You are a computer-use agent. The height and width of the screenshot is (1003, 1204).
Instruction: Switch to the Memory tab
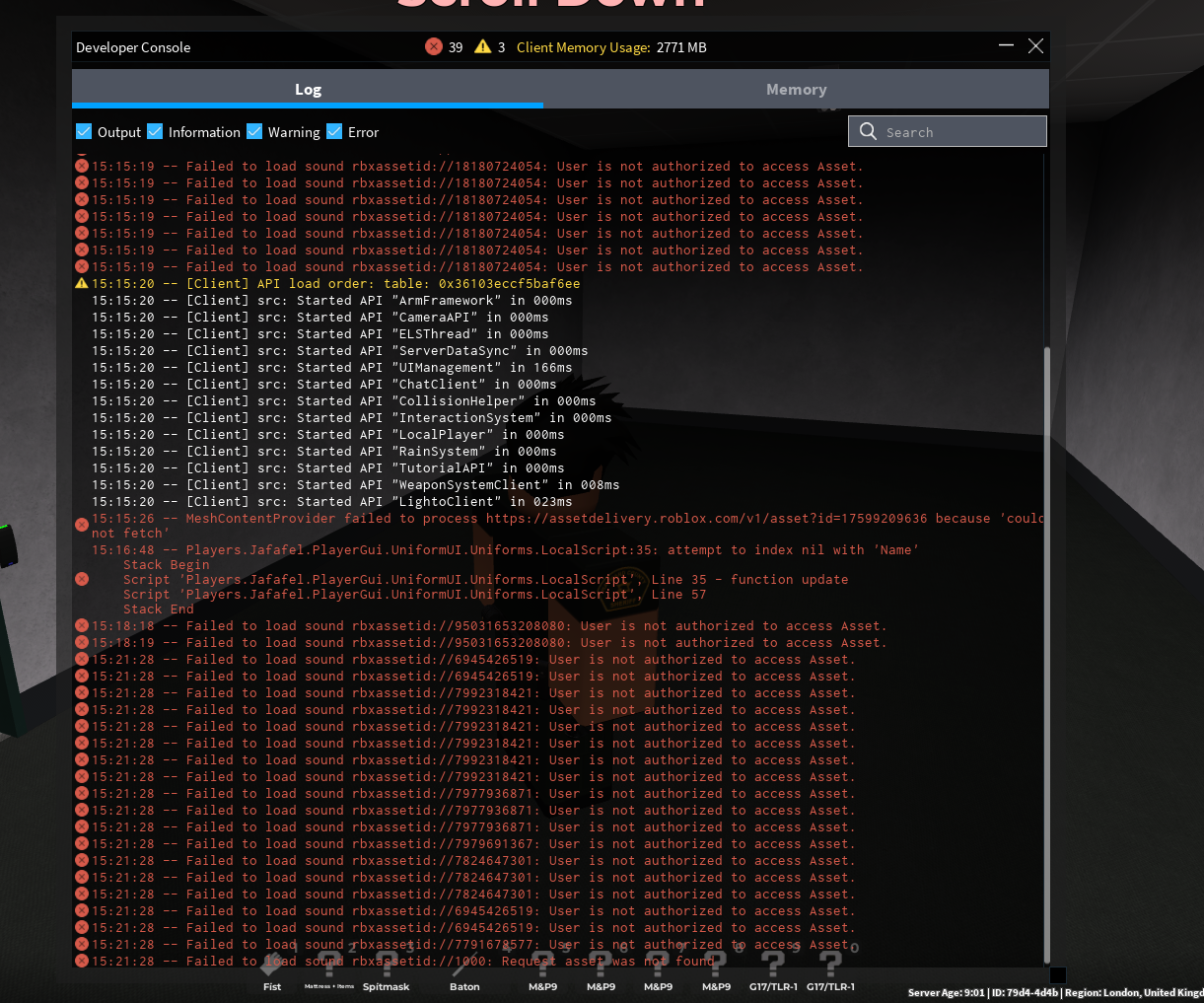[796, 90]
